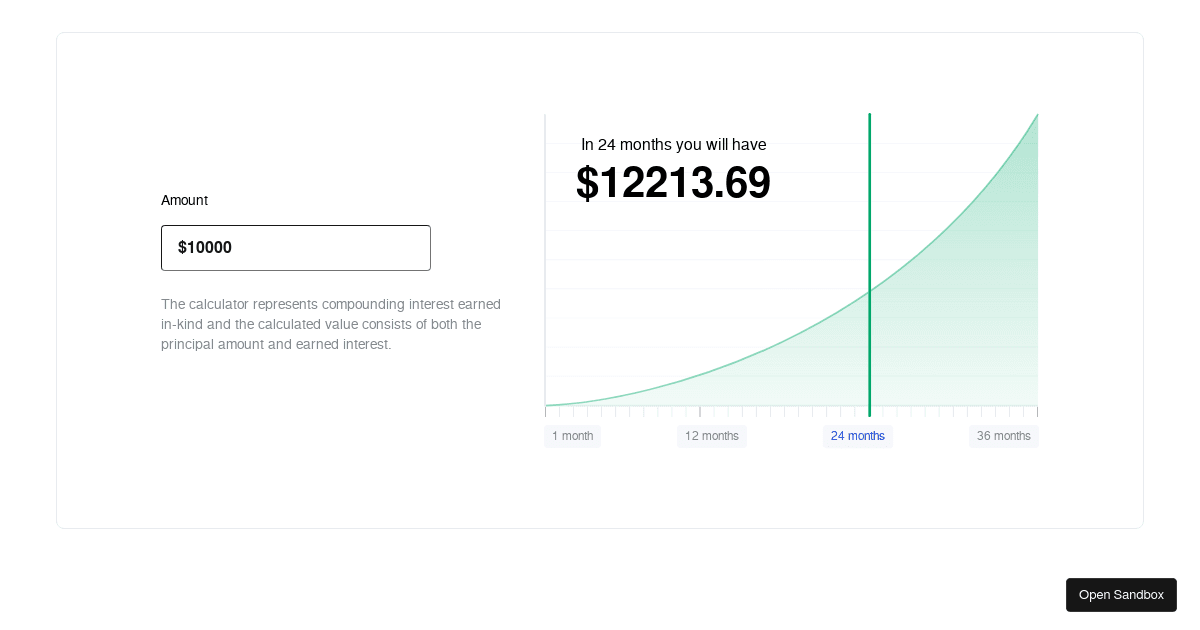Click the first tick mark at chart start
Image resolution: width=1200 pixels, height=630 pixels.
point(545,411)
